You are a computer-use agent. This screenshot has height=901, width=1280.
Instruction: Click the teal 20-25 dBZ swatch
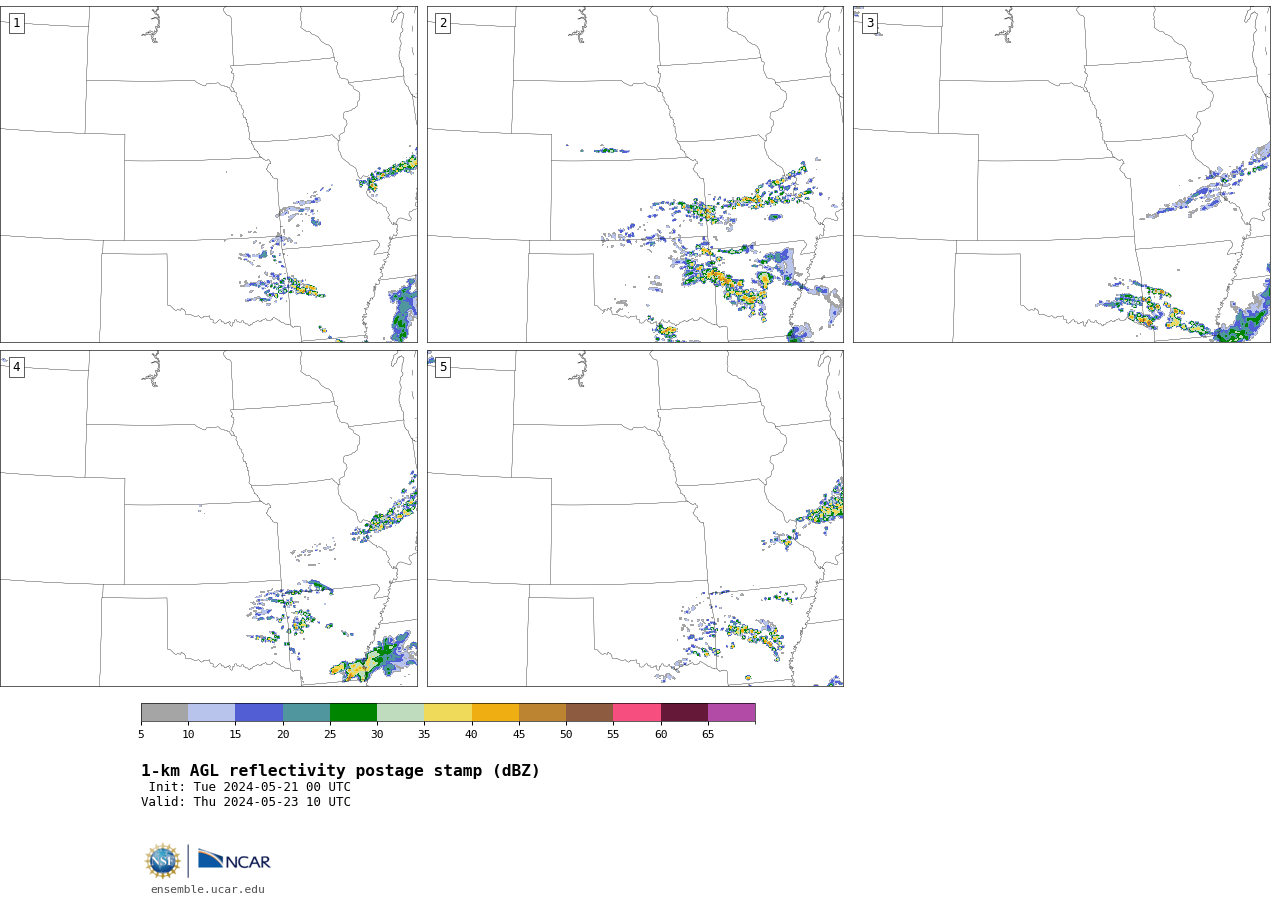tap(306, 713)
